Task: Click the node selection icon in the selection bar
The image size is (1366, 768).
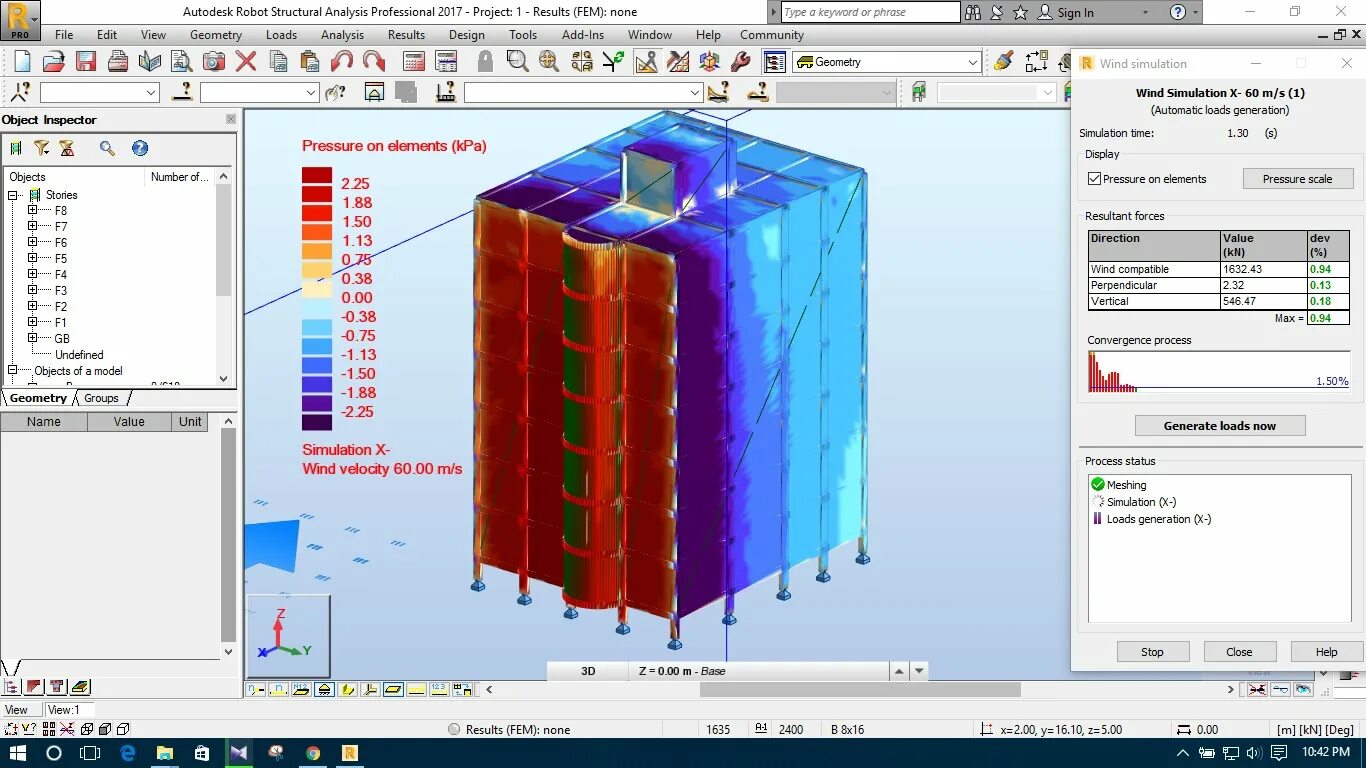Action: coord(20,92)
